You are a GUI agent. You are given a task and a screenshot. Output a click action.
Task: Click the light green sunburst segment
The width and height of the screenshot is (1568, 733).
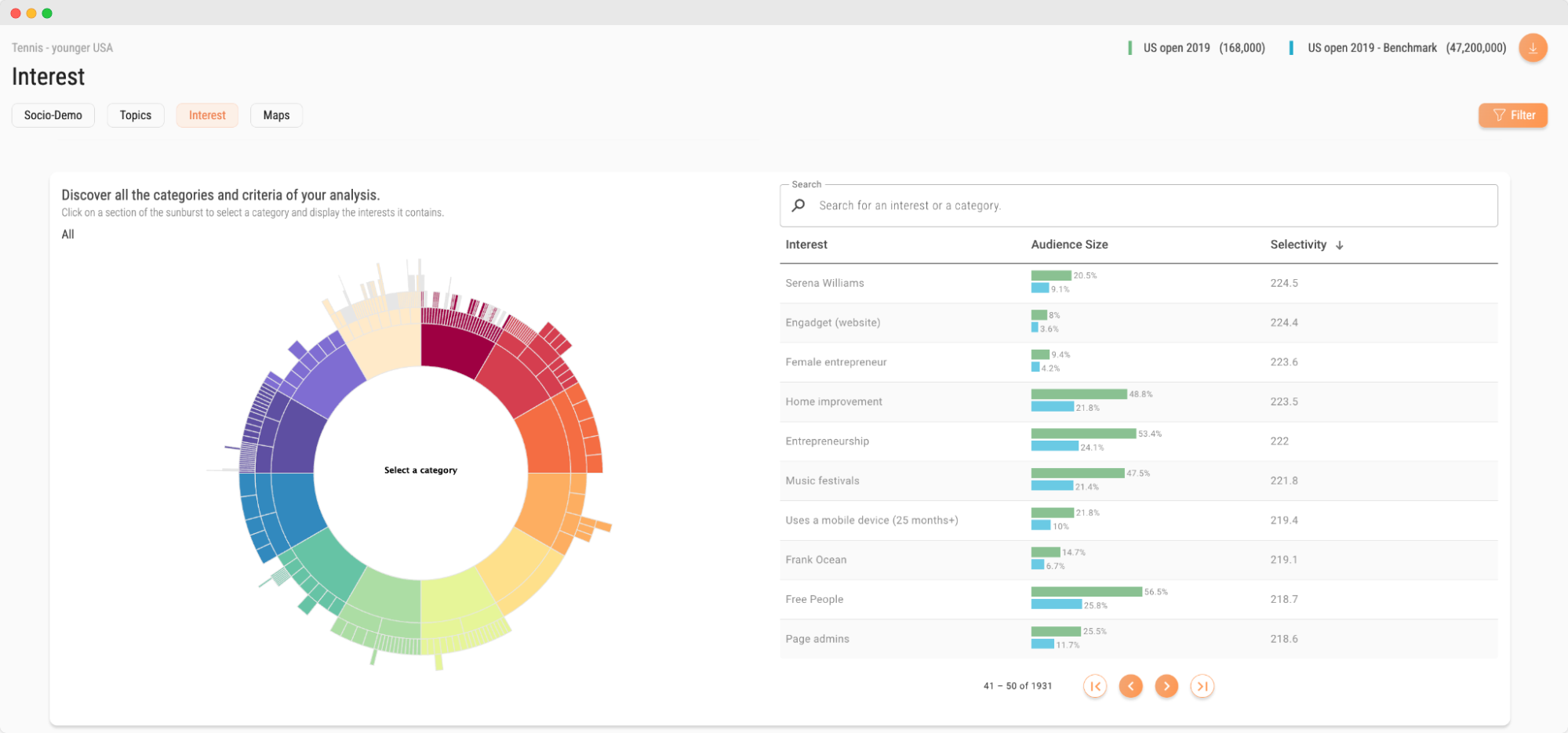point(387,597)
